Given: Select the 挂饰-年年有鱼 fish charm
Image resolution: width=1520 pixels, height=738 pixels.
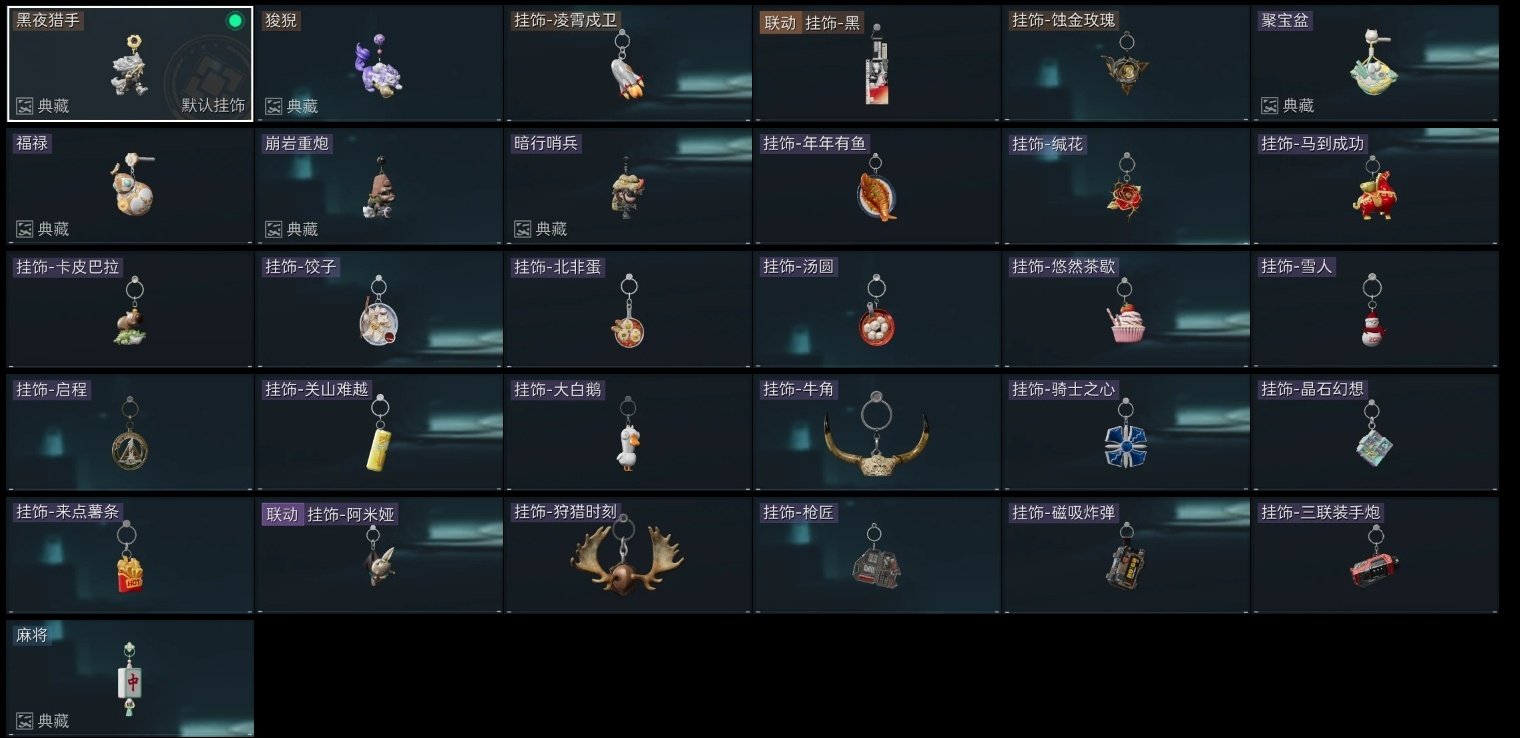Looking at the screenshot, I should pyautogui.click(x=877, y=186).
